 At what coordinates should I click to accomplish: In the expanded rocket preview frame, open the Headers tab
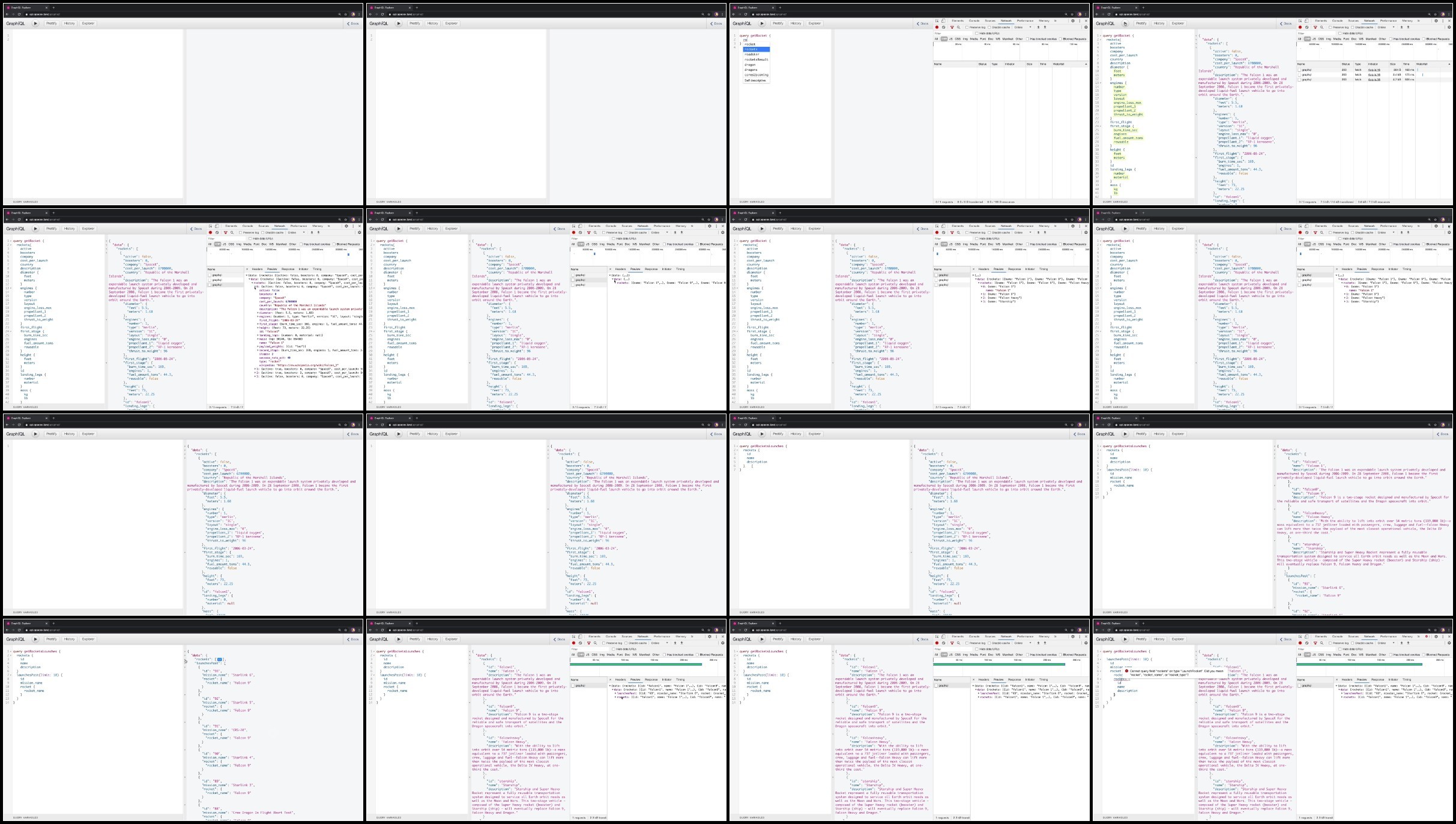pyautogui.click(x=258, y=269)
